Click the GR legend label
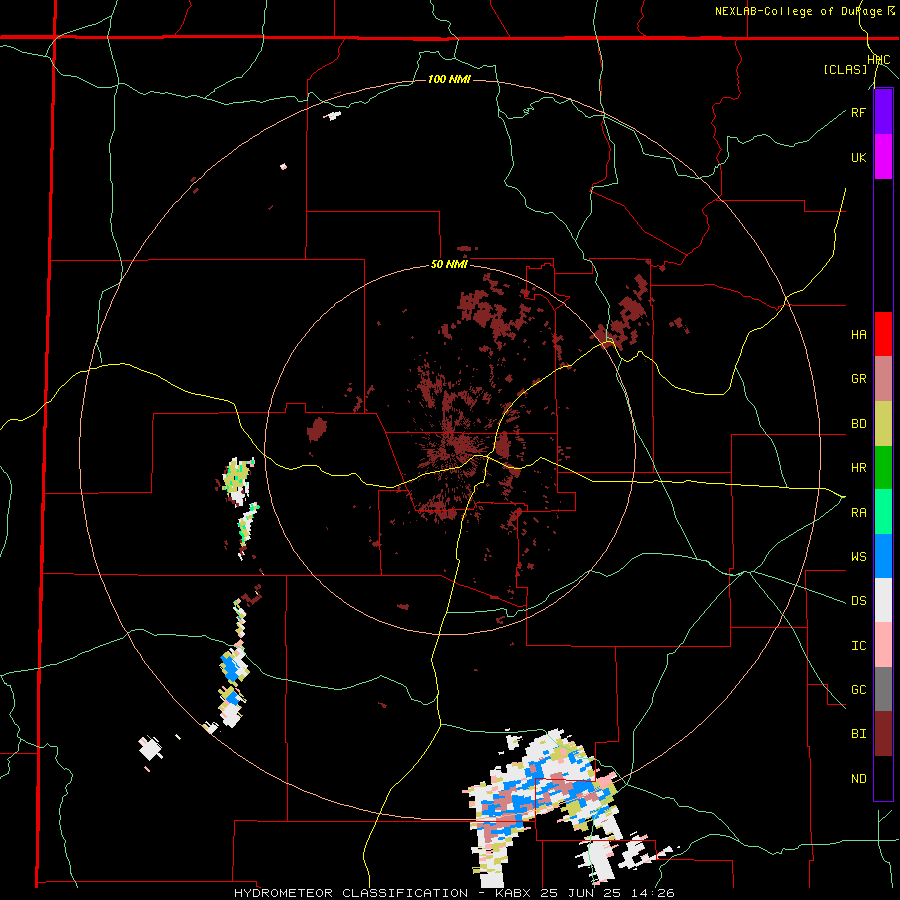The width and height of the screenshot is (900, 900). point(858,379)
